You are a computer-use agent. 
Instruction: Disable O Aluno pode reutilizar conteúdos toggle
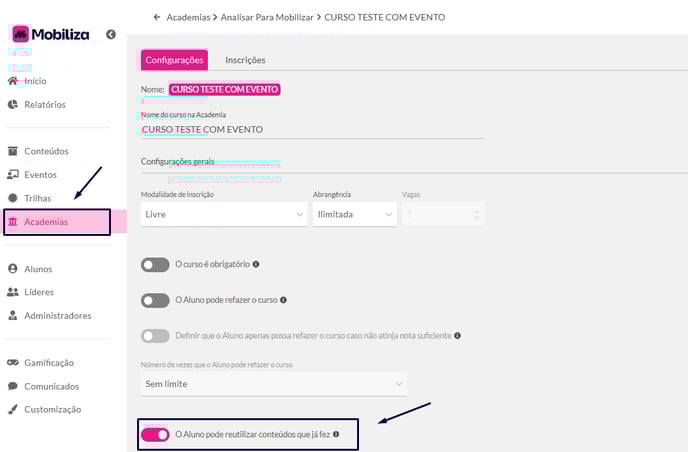(155, 434)
